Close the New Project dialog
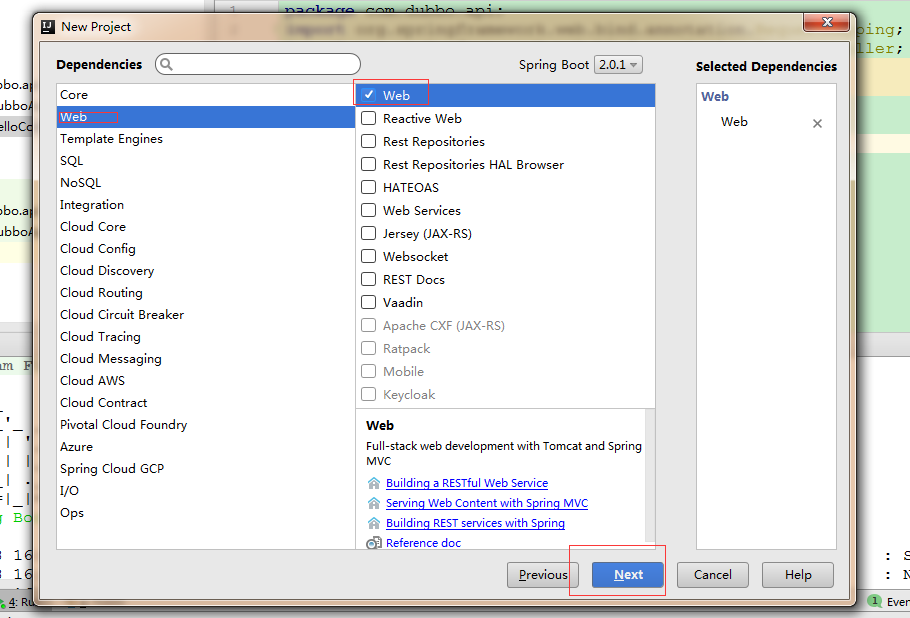This screenshot has width=910, height=618. coord(826,22)
